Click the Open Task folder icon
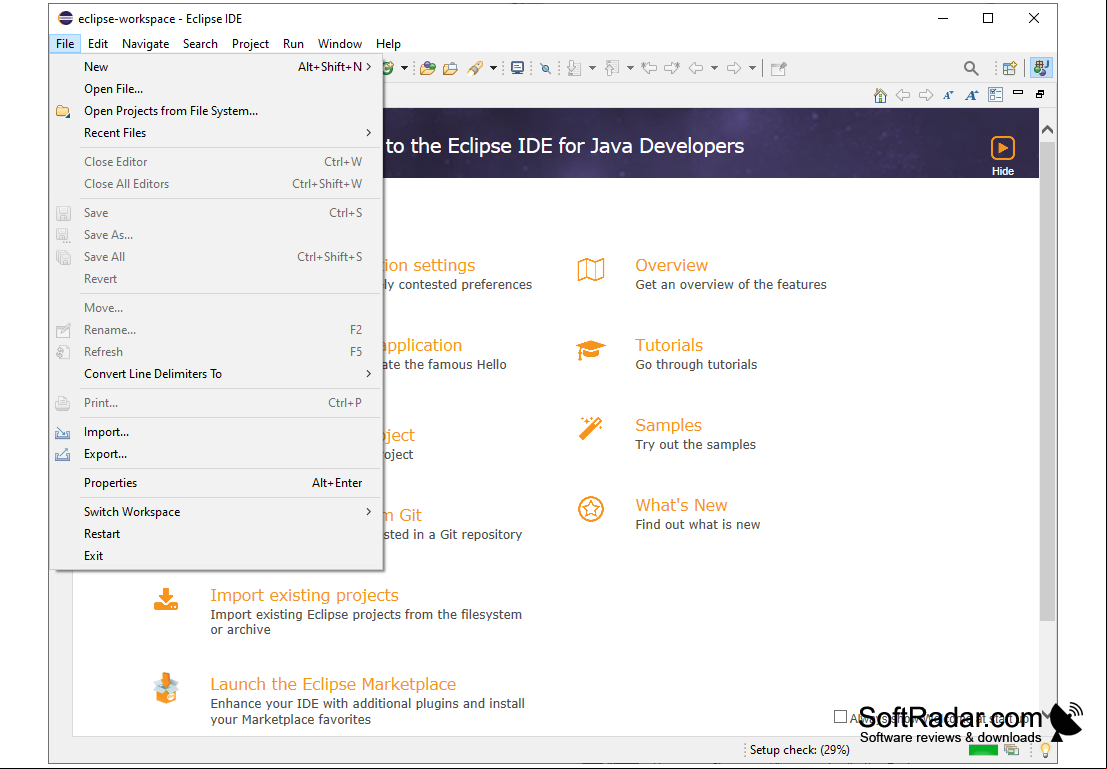 pos(450,68)
